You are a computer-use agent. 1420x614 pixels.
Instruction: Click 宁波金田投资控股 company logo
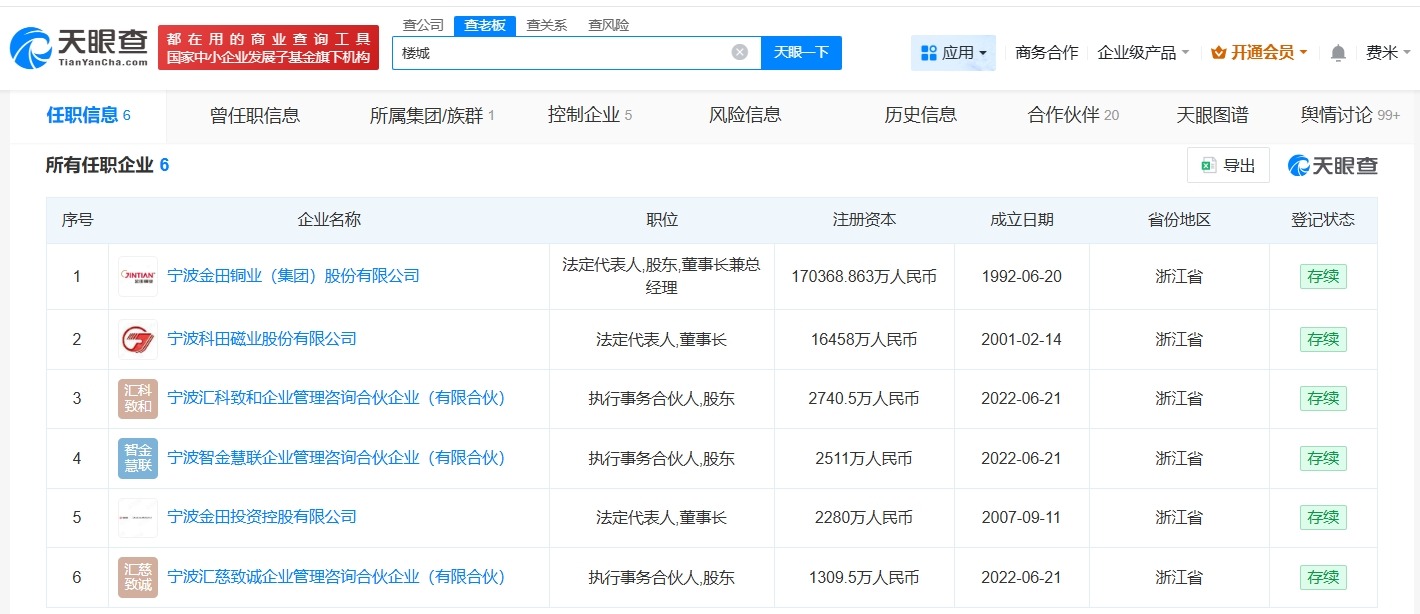tap(137, 517)
